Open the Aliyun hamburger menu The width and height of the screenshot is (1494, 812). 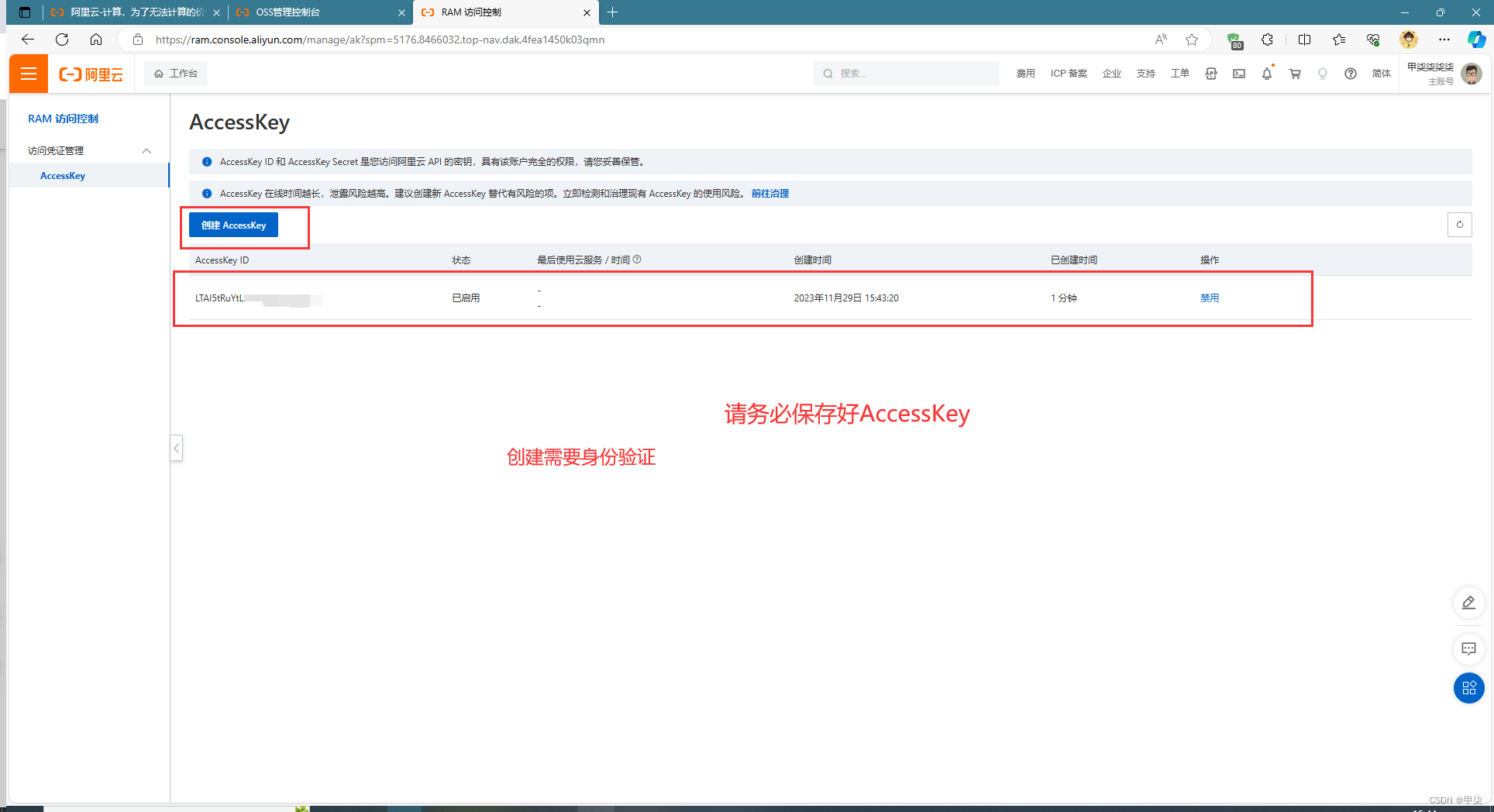point(29,74)
